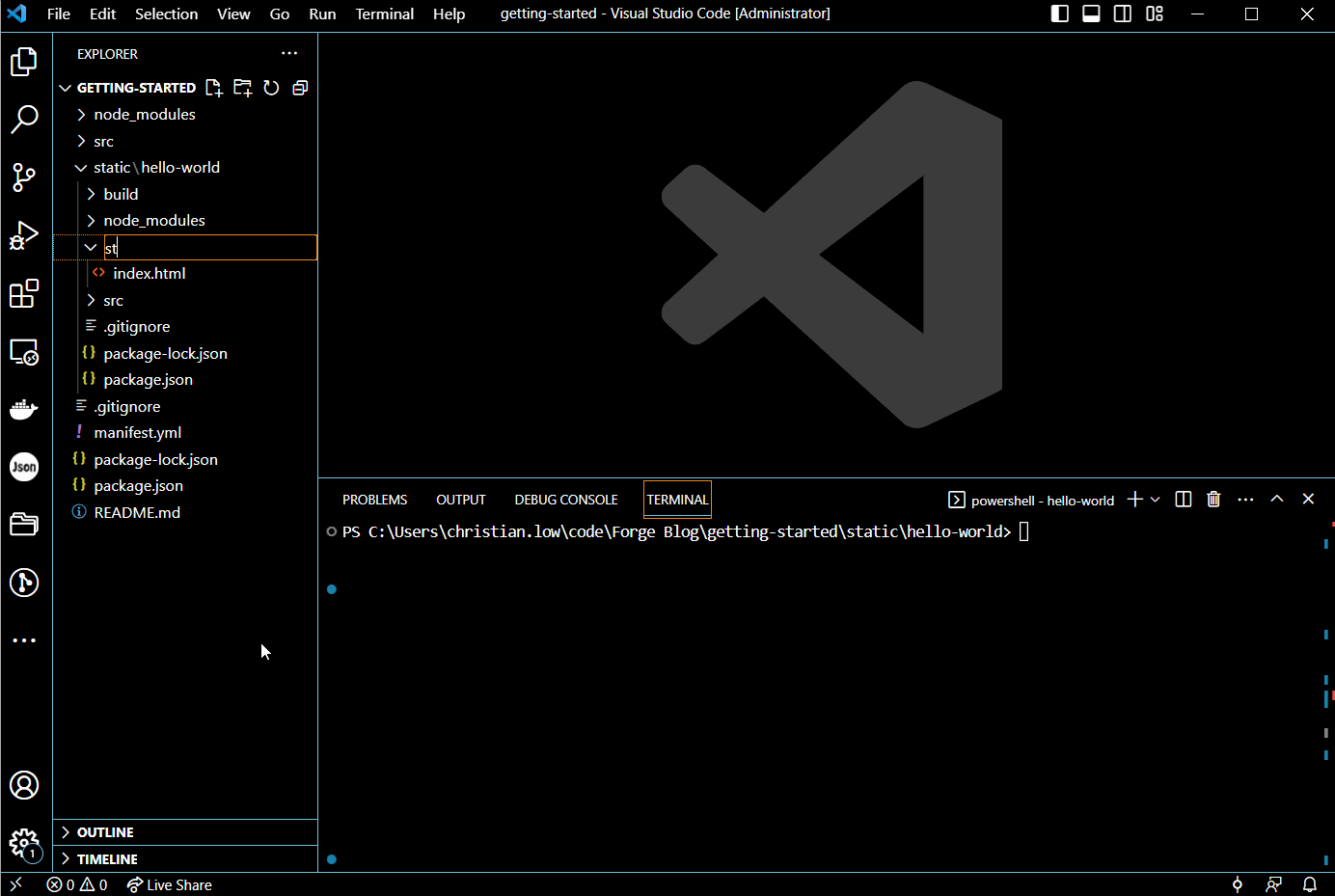1335x896 pixels.
Task: Switch to the PROBLEMS tab
Action: (x=375, y=500)
